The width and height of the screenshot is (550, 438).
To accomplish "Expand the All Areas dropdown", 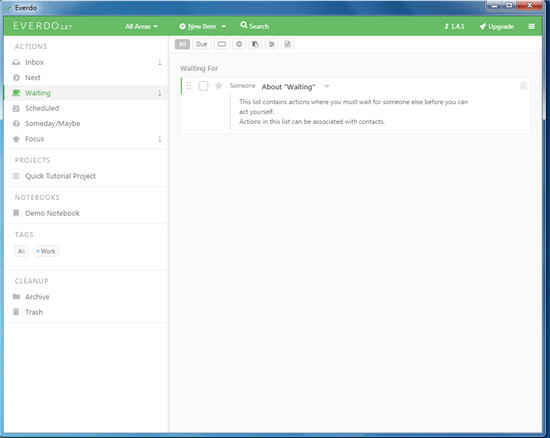I will coord(141,27).
